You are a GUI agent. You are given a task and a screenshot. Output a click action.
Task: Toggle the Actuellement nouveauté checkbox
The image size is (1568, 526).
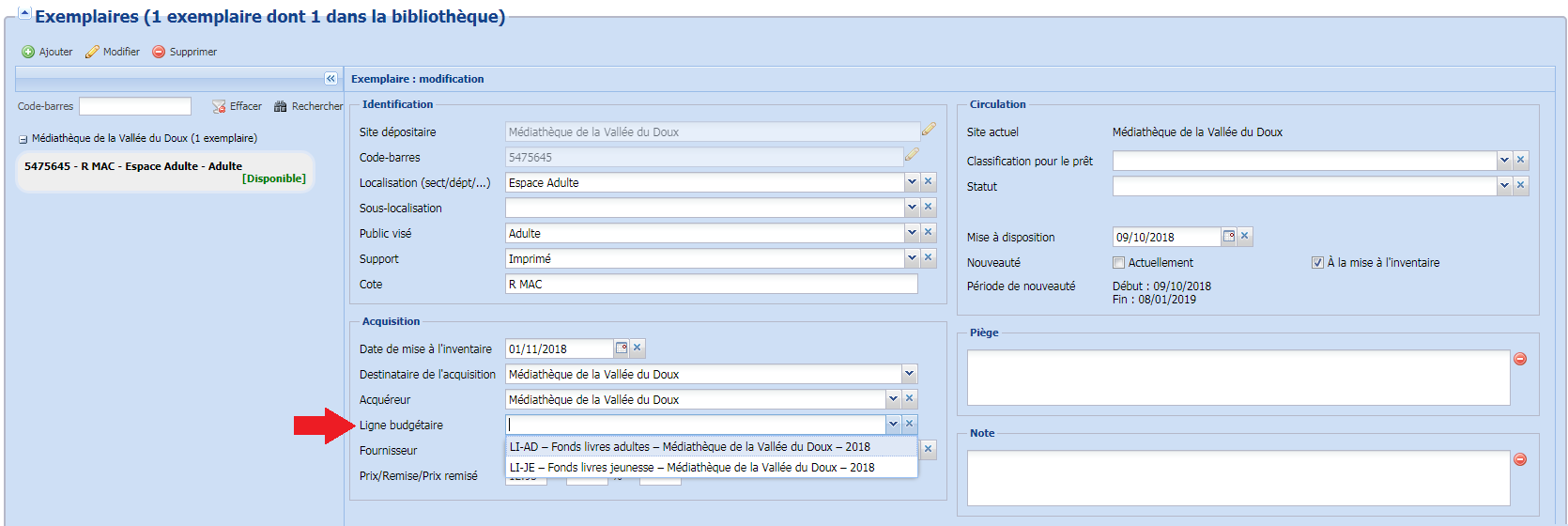click(1118, 263)
